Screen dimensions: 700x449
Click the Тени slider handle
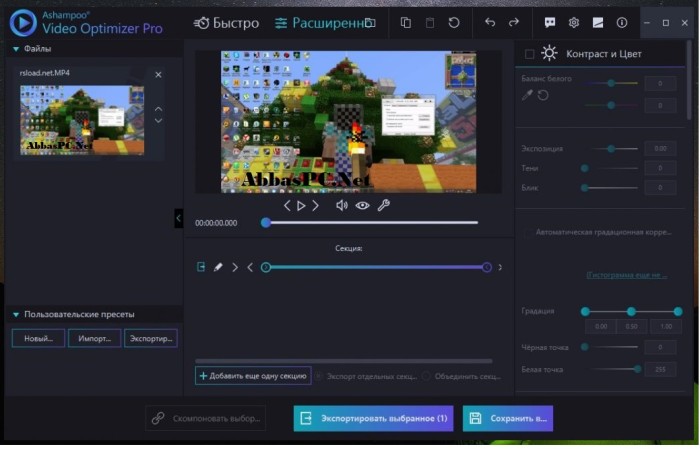[x=584, y=168]
